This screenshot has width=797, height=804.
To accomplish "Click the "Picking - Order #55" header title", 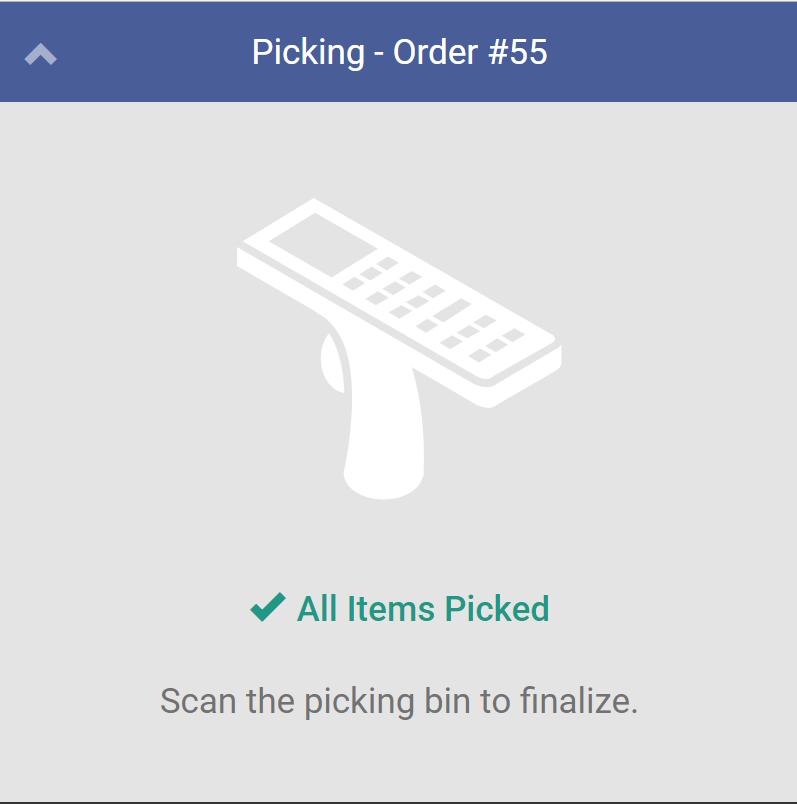I will tap(399, 52).
